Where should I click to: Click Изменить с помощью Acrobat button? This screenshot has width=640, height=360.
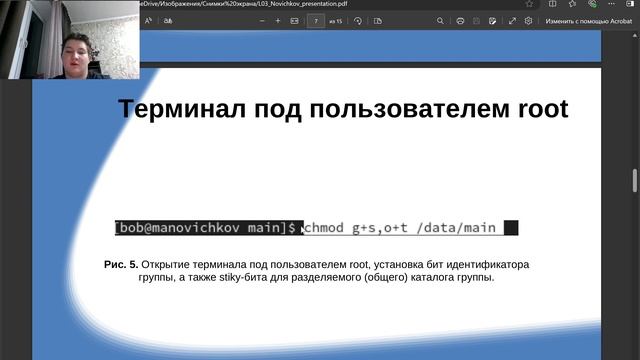coord(589,21)
